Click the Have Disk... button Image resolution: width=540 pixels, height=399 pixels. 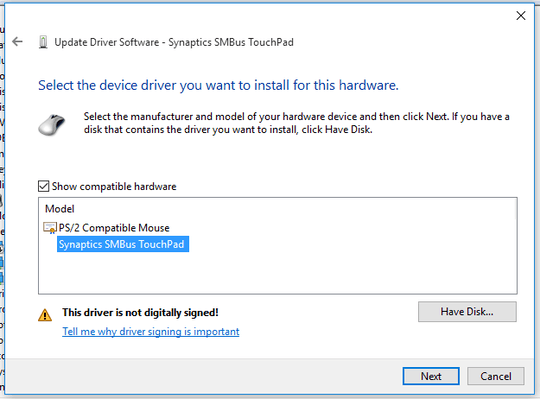[467, 312]
